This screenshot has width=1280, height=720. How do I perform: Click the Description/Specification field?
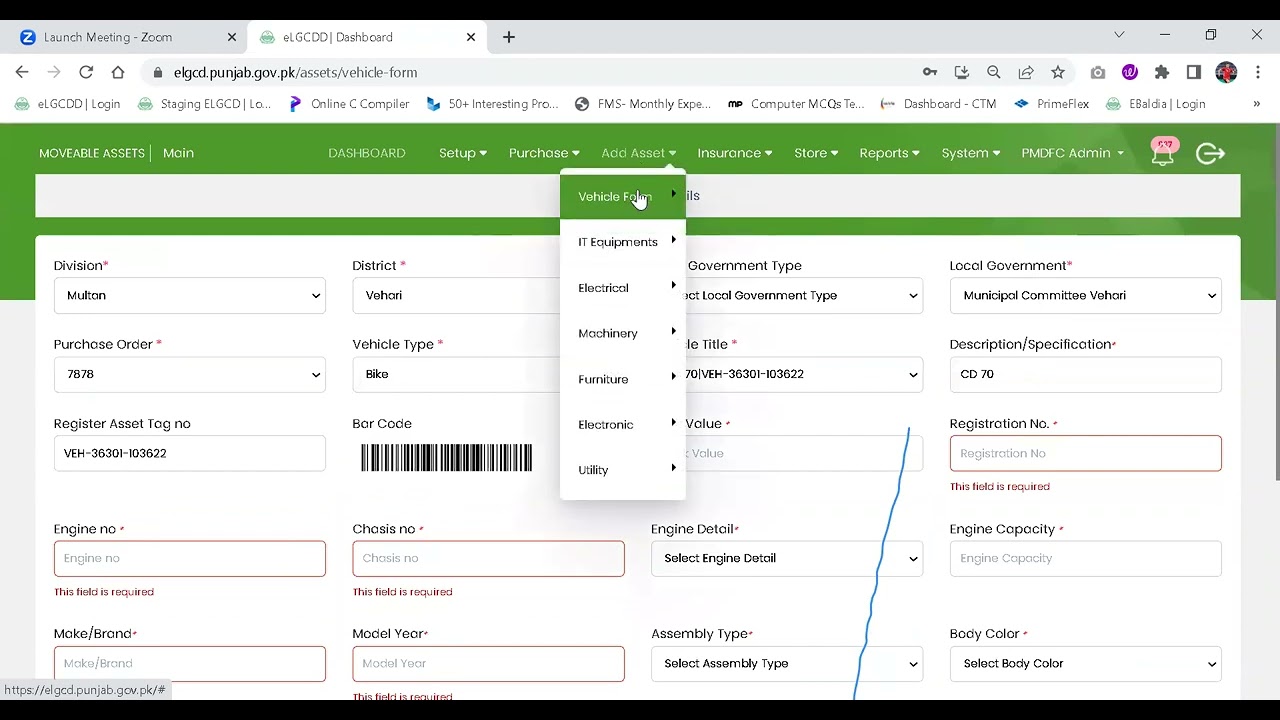coord(1085,374)
